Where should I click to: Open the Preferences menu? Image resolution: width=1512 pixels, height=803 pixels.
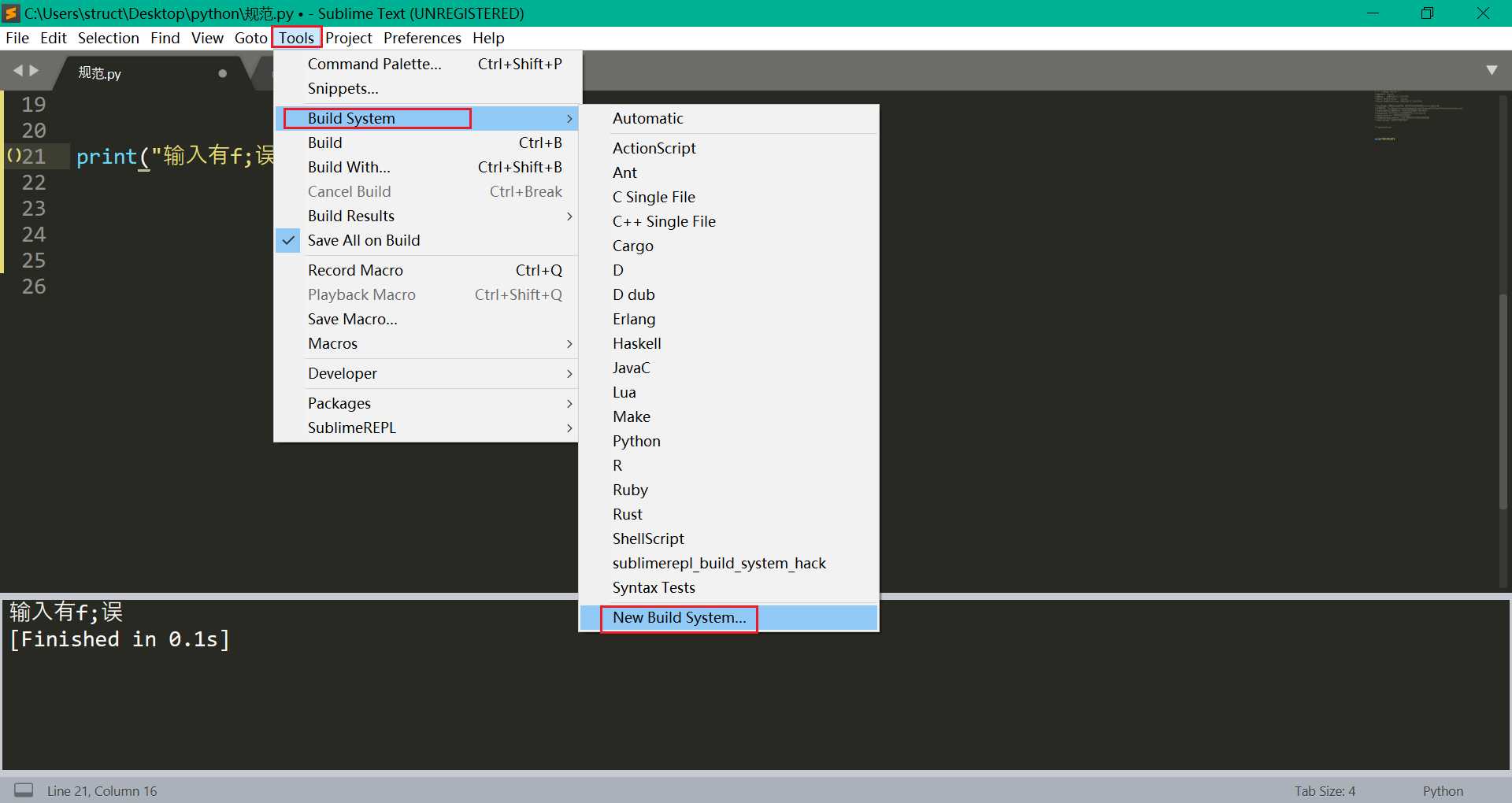(422, 38)
